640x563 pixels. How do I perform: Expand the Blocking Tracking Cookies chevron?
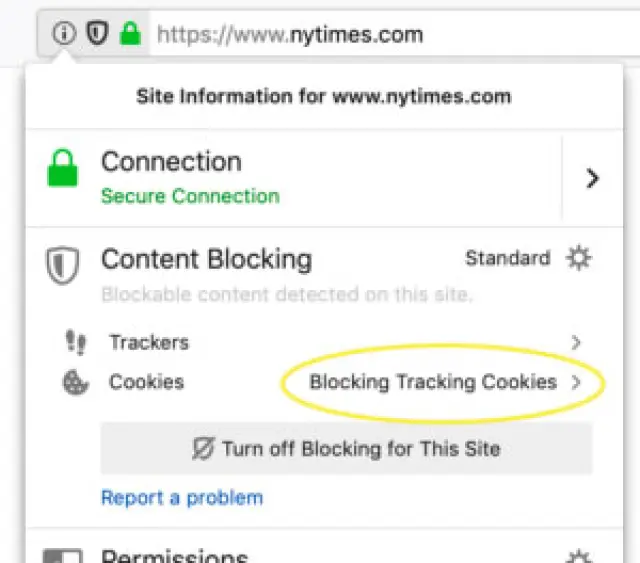576,382
